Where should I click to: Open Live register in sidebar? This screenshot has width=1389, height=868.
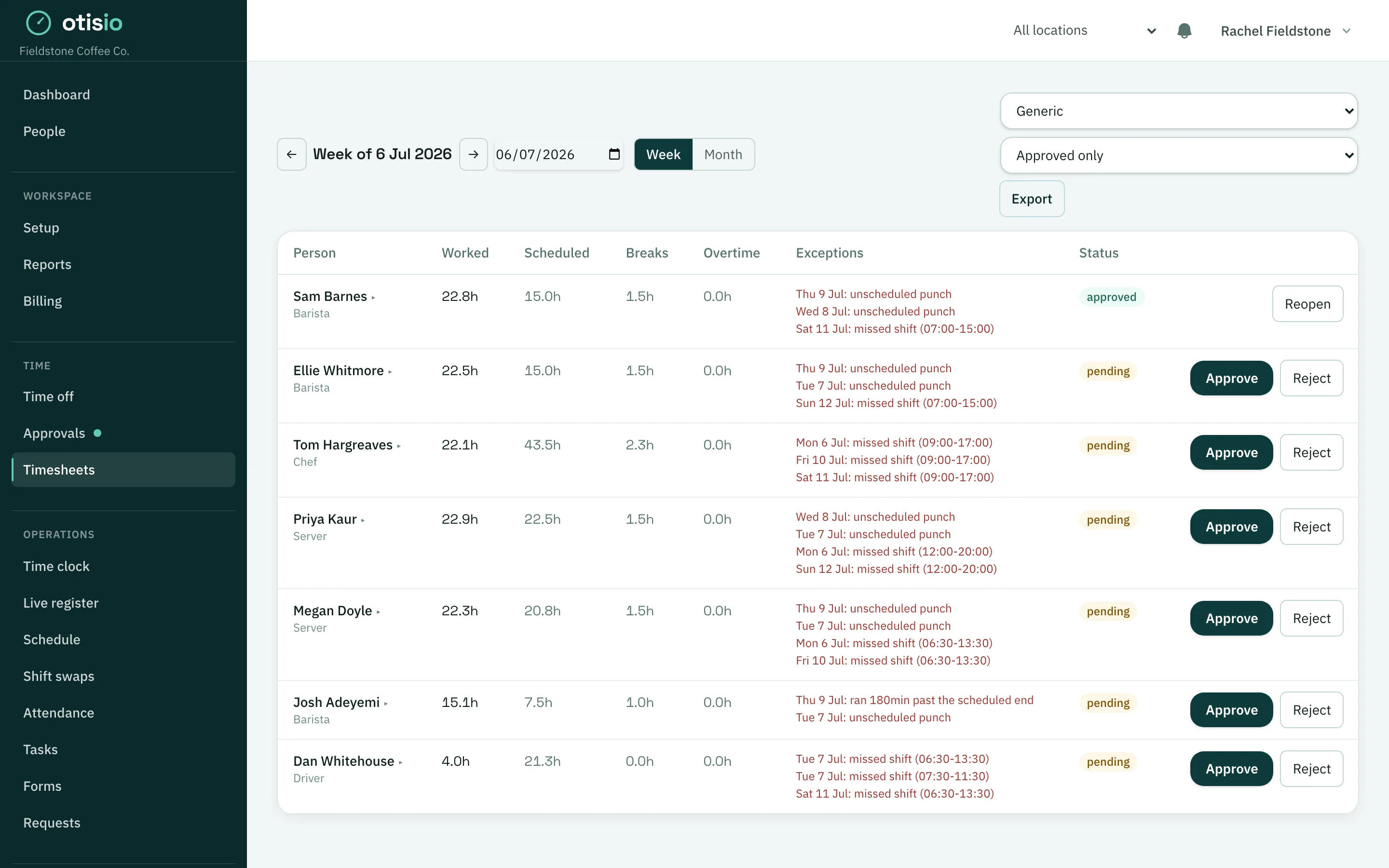click(x=123, y=603)
